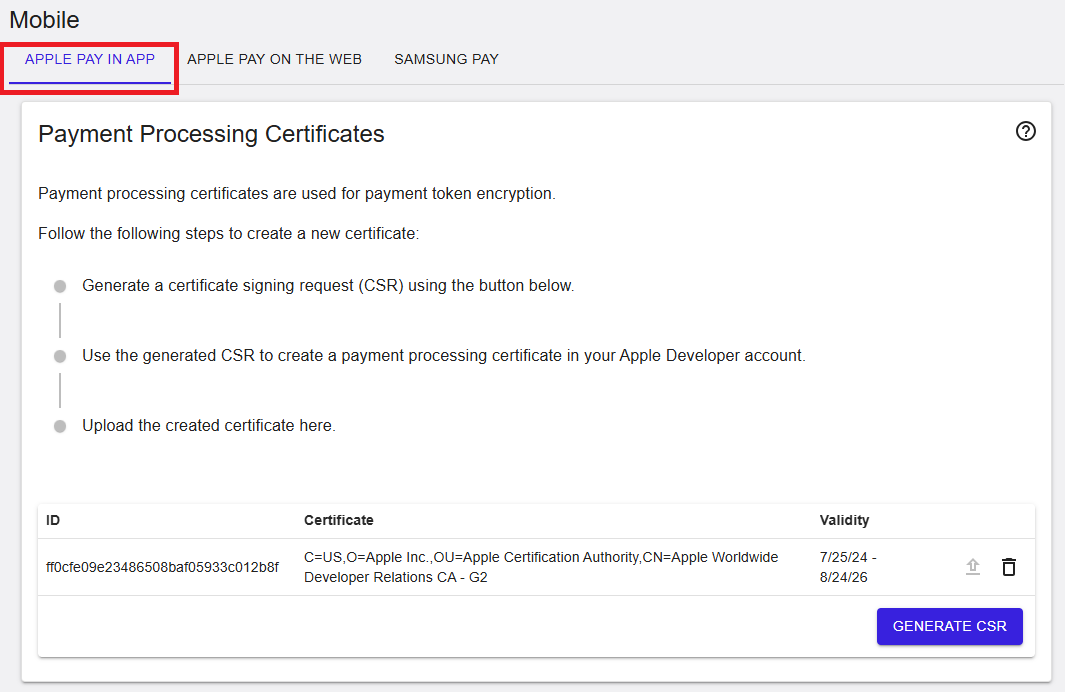Click the Payment Processing Certificates heading
Viewport: 1065px width, 692px height.
coord(211,134)
